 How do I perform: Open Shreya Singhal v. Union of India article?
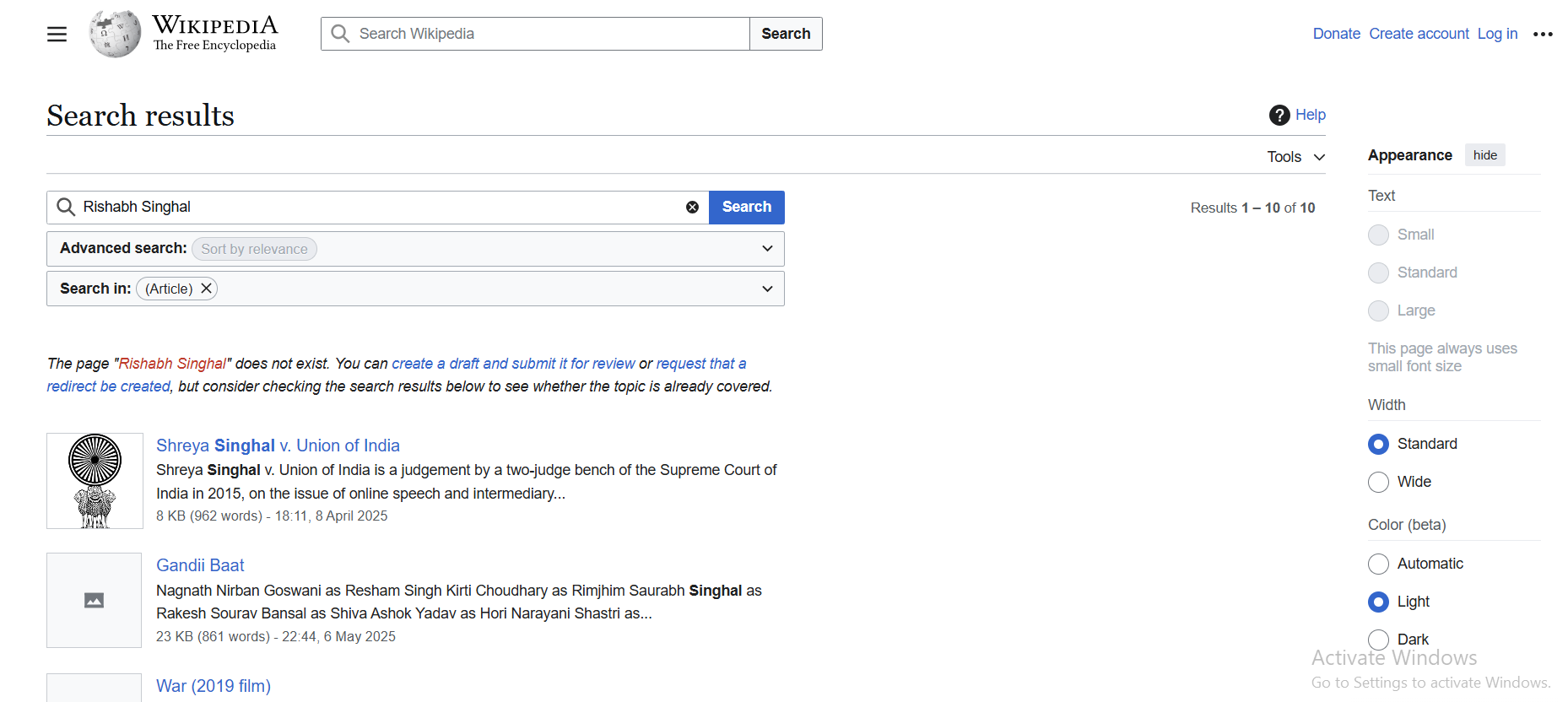[278, 445]
